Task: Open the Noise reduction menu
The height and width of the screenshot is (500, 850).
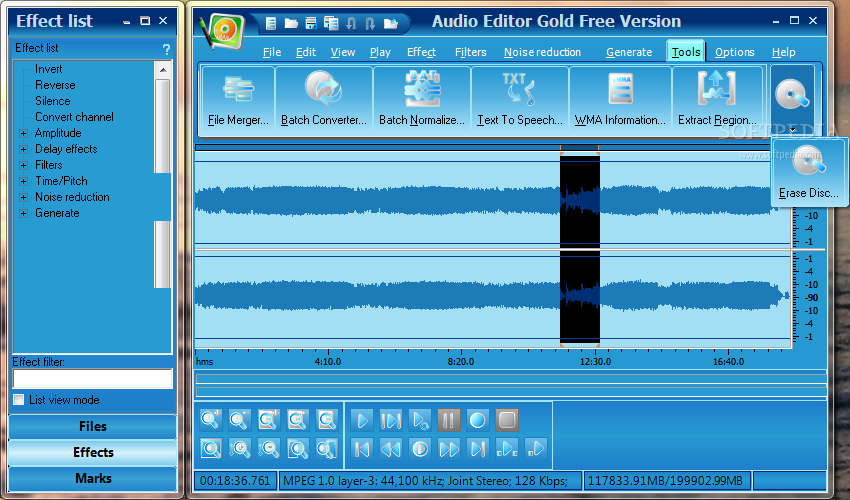Action: [x=542, y=52]
